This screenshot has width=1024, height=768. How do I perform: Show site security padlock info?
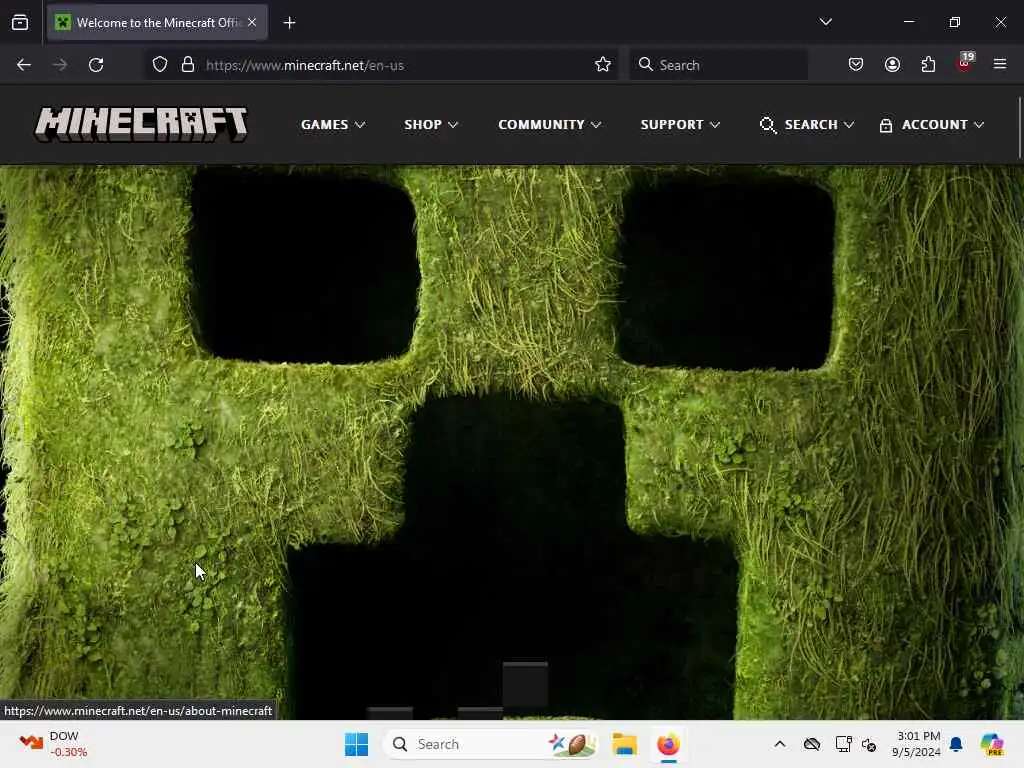(188, 65)
